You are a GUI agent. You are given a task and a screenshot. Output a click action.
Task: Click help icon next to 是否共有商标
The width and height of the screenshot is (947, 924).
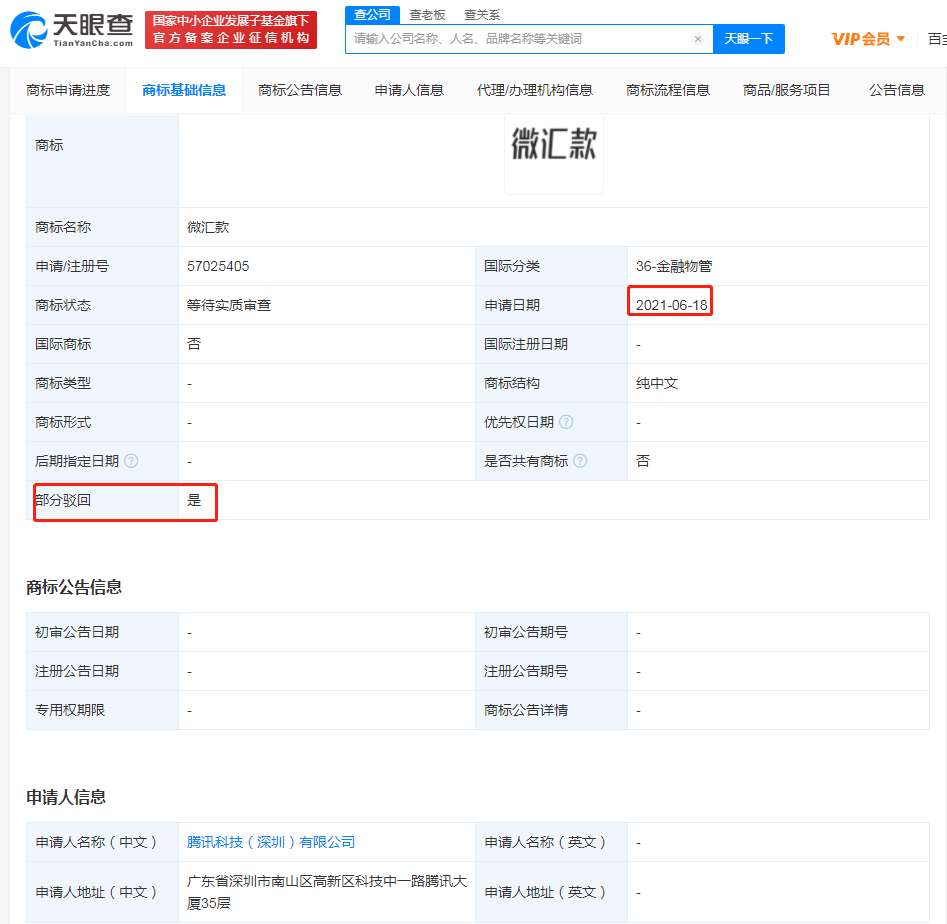click(580, 461)
